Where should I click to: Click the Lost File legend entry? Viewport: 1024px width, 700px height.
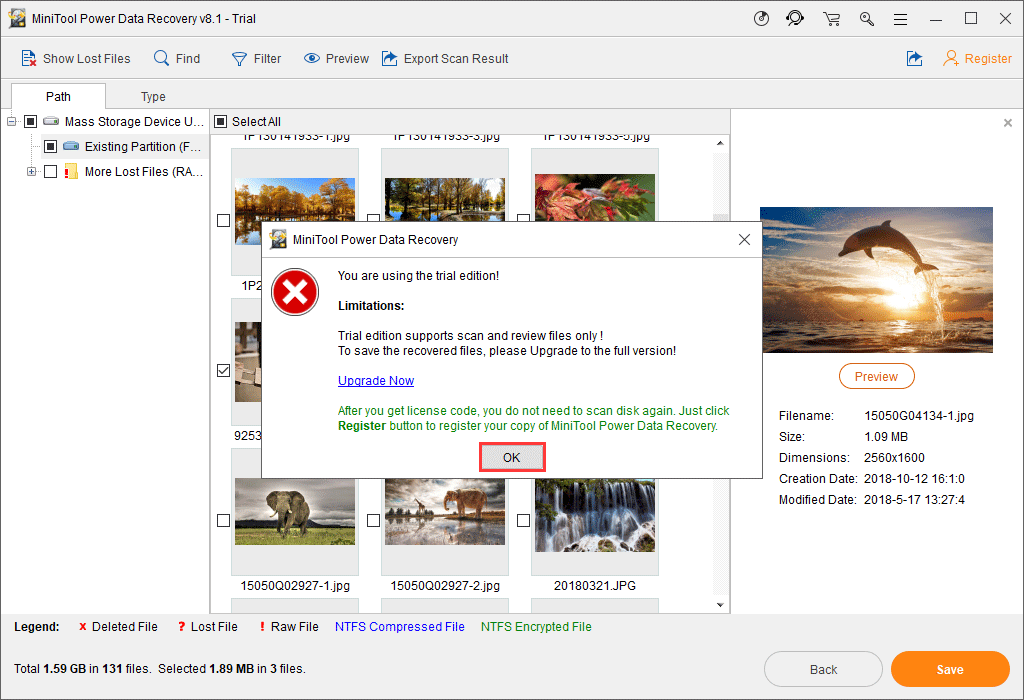[208, 627]
